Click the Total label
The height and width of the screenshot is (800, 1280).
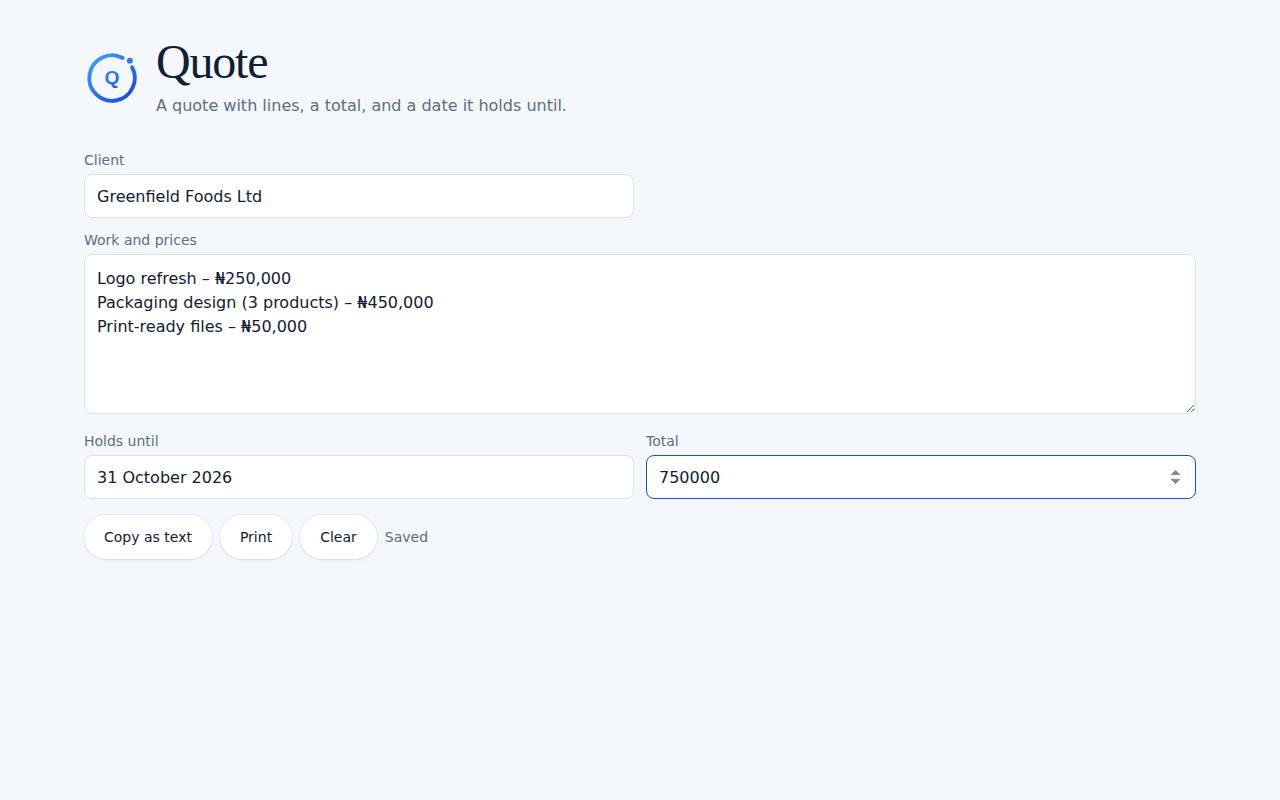click(662, 441)
